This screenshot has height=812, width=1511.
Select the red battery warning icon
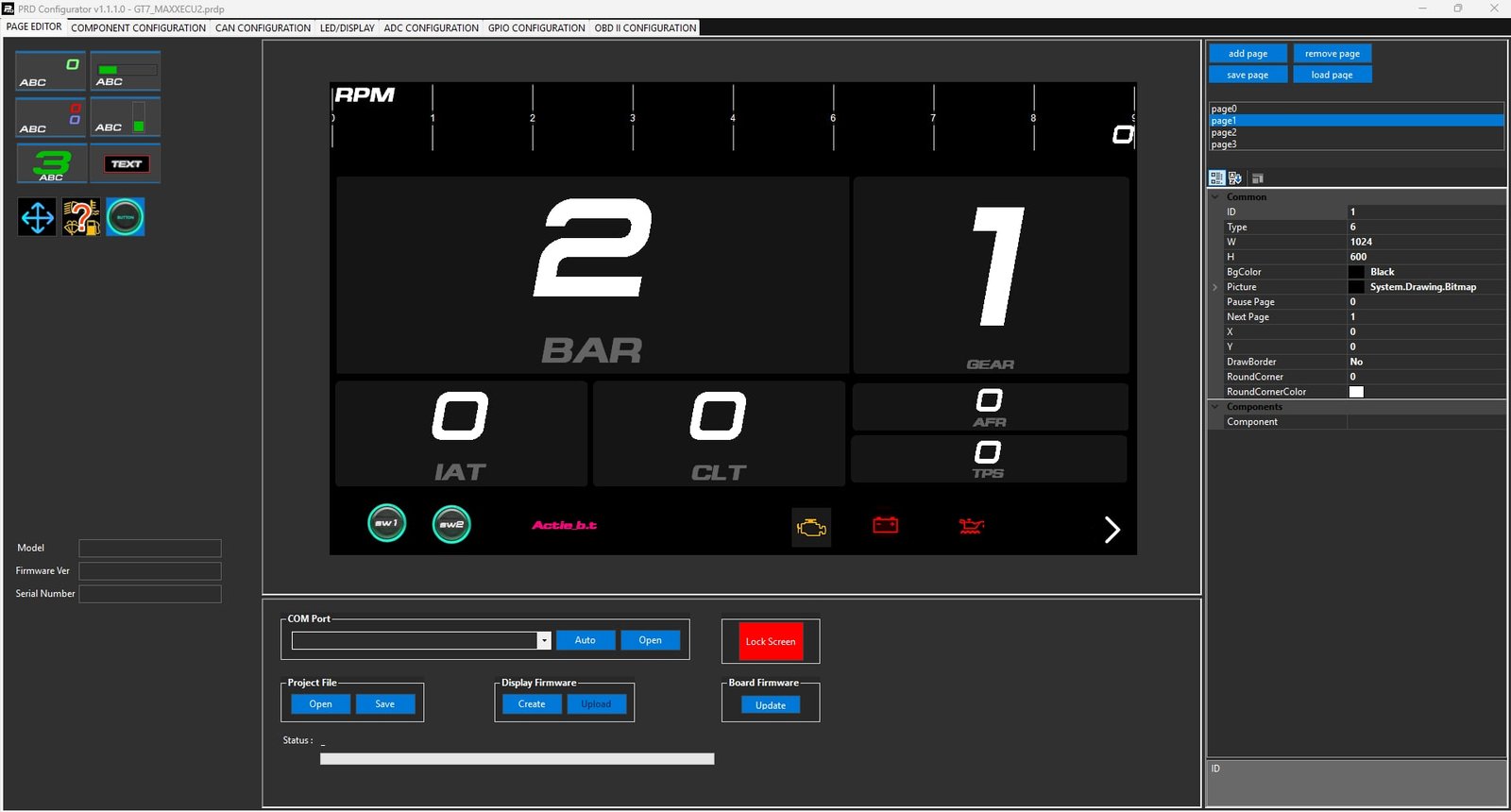[x=886, y=525]
